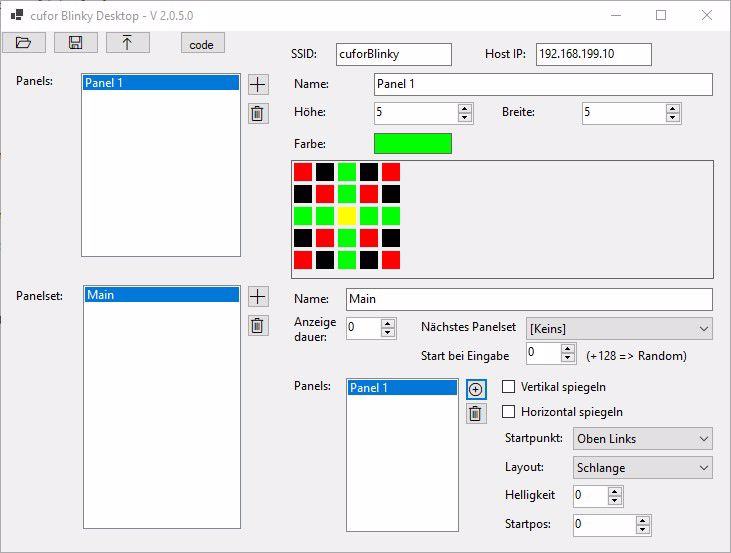Image resolution: width=731 pixels, height=553 pixels.
Task: Delete selected panel using top trash icon
Action: click(257, 113)
